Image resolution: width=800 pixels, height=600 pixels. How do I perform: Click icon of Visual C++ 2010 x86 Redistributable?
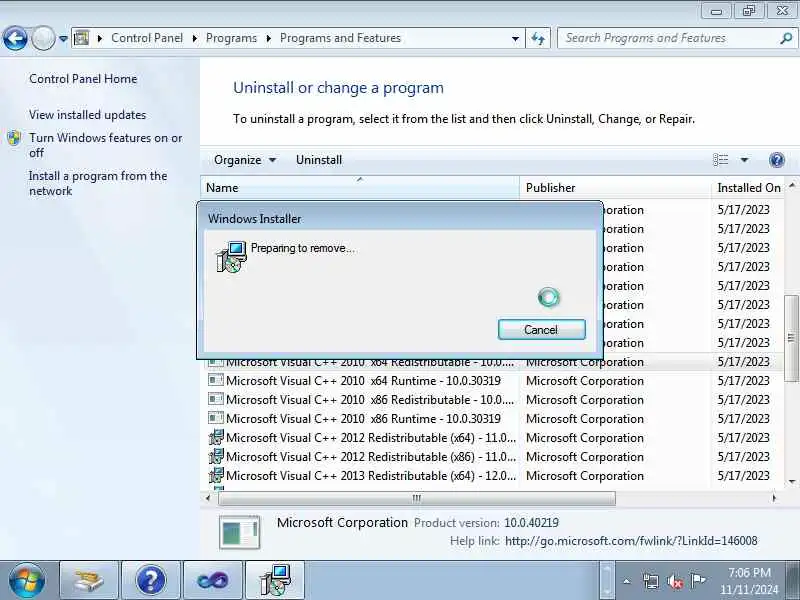point(216,399)
